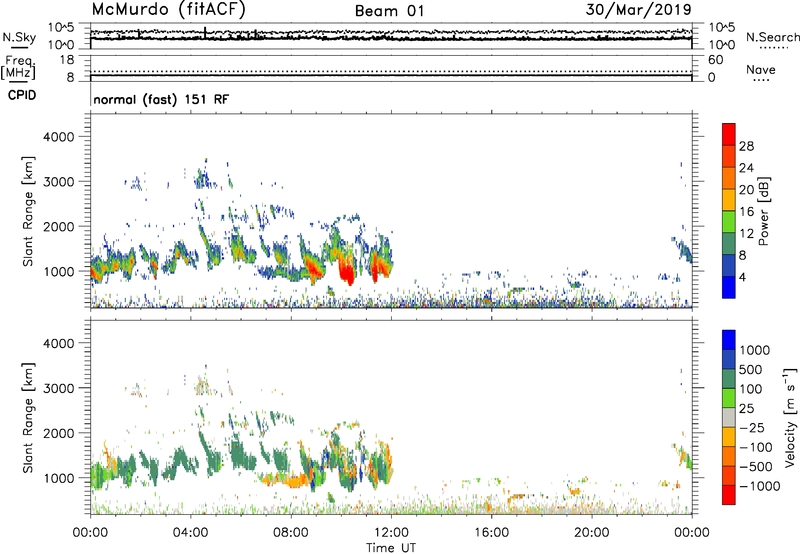Click the gray segment of velocity colorbar

729,417
